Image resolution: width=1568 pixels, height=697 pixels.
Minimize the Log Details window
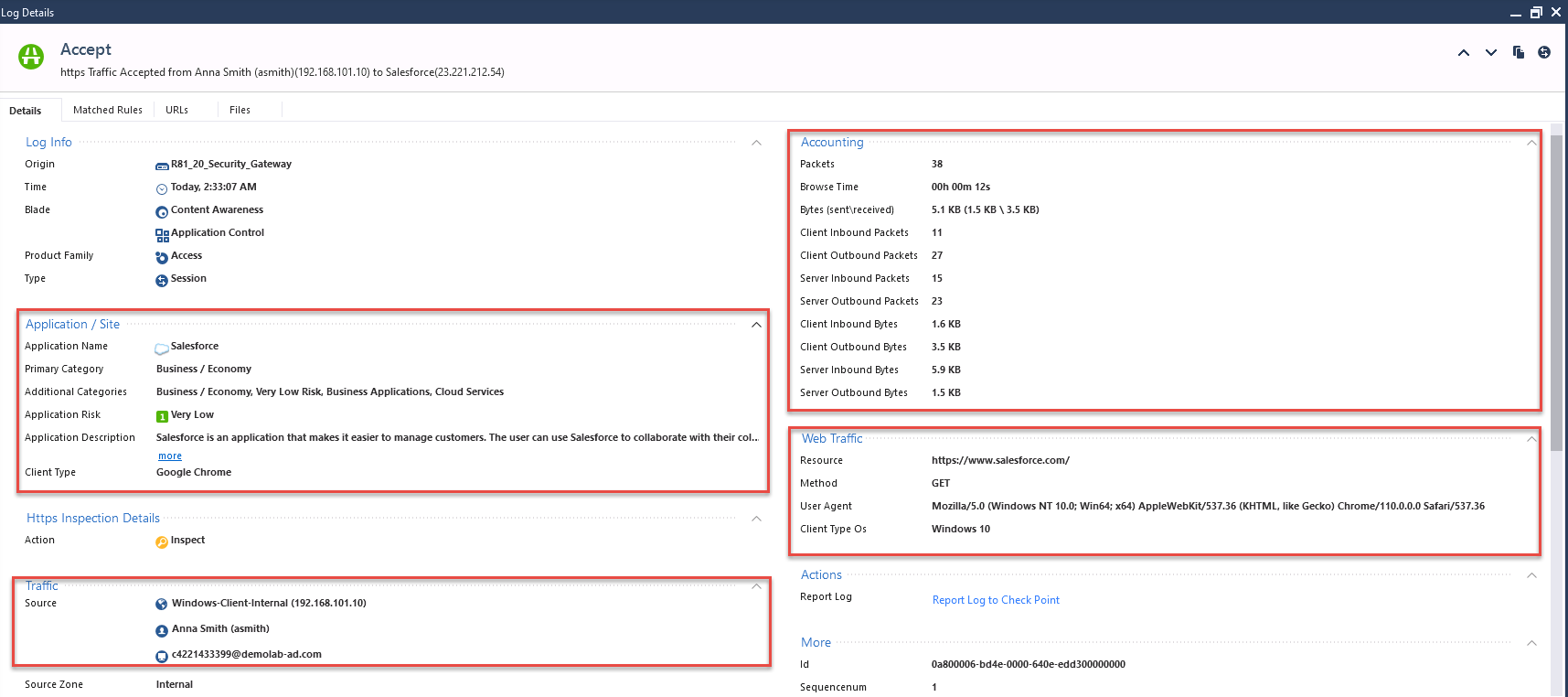(x=1515, y=13)
